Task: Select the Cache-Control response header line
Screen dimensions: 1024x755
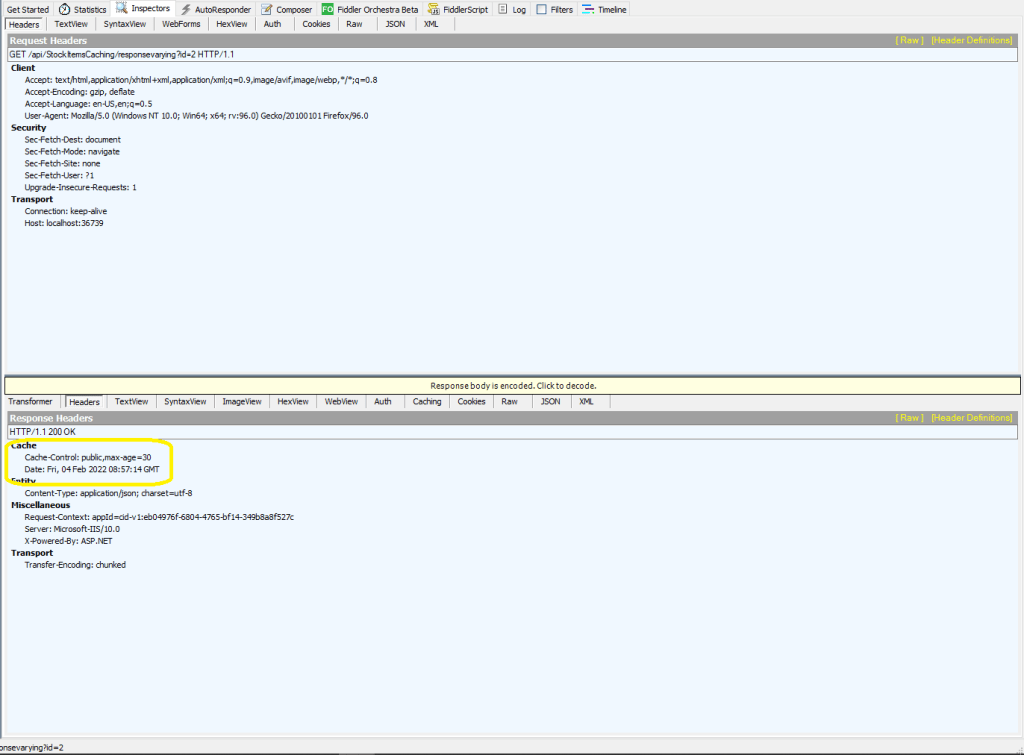Action: [x=88, y=457]
